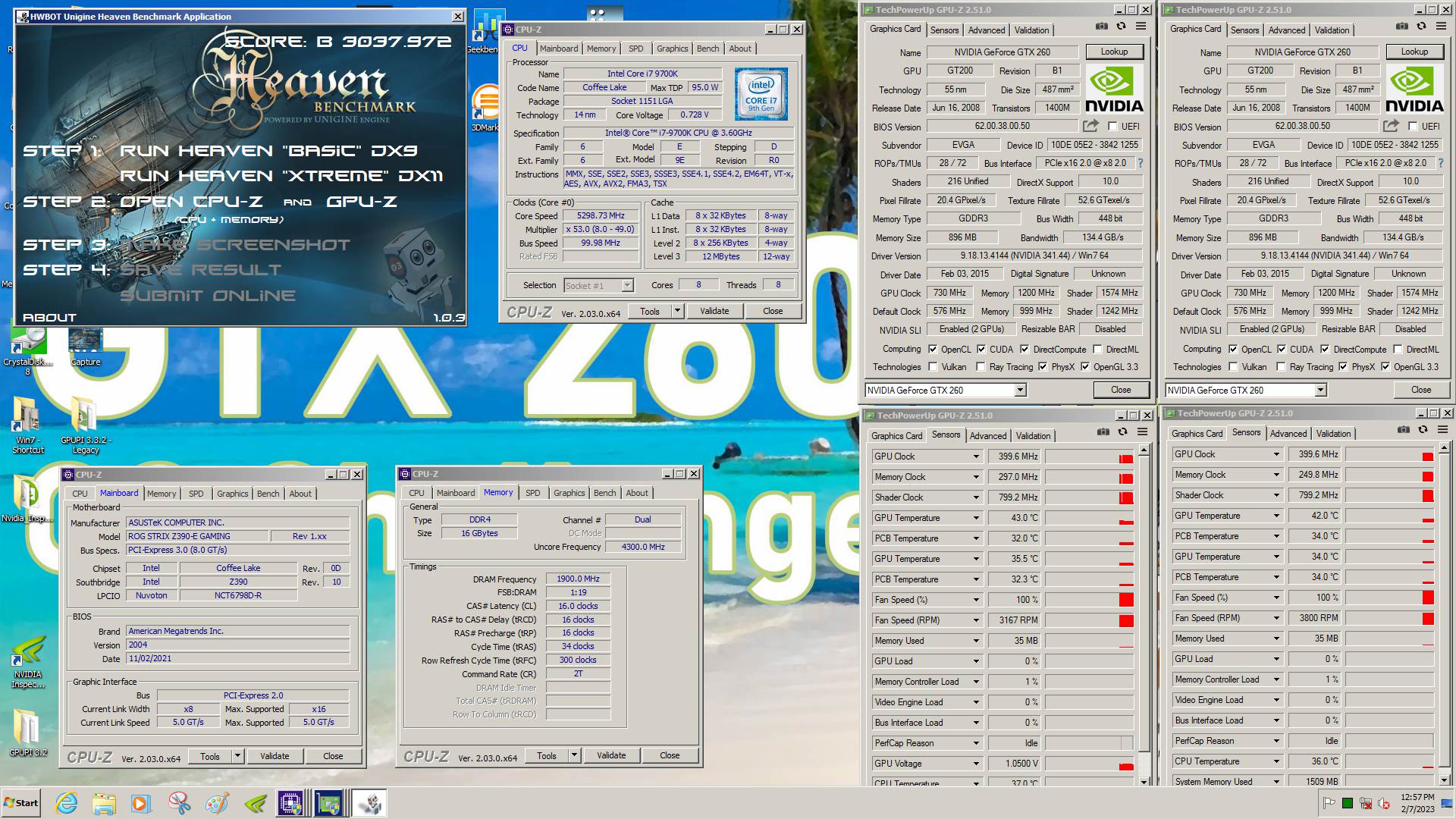Click Close button in CPU-Z Memory window

(x=670, y=755)
